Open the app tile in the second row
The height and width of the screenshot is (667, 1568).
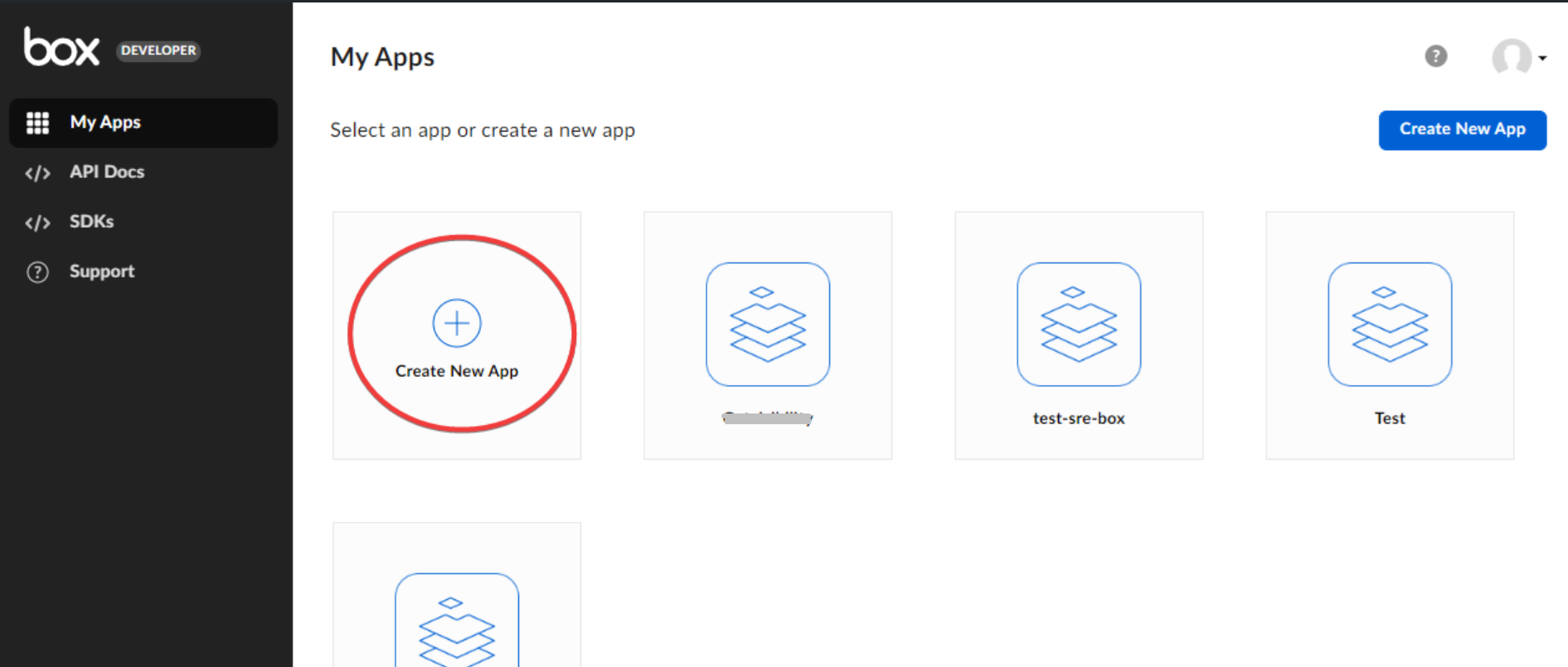point(457,617)
